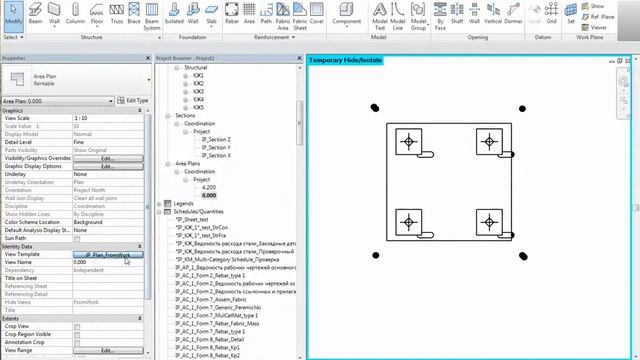Open the IP_Section Y view

tap(216, 148)
